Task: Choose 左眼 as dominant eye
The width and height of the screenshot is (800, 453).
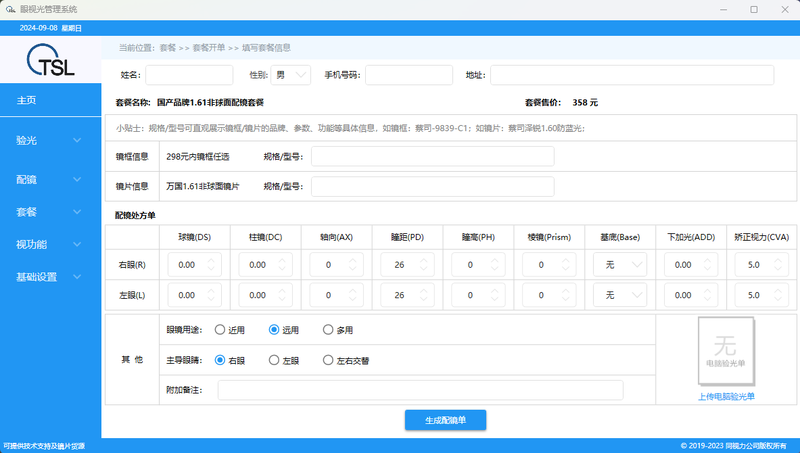Action: (x=274, y=360)
